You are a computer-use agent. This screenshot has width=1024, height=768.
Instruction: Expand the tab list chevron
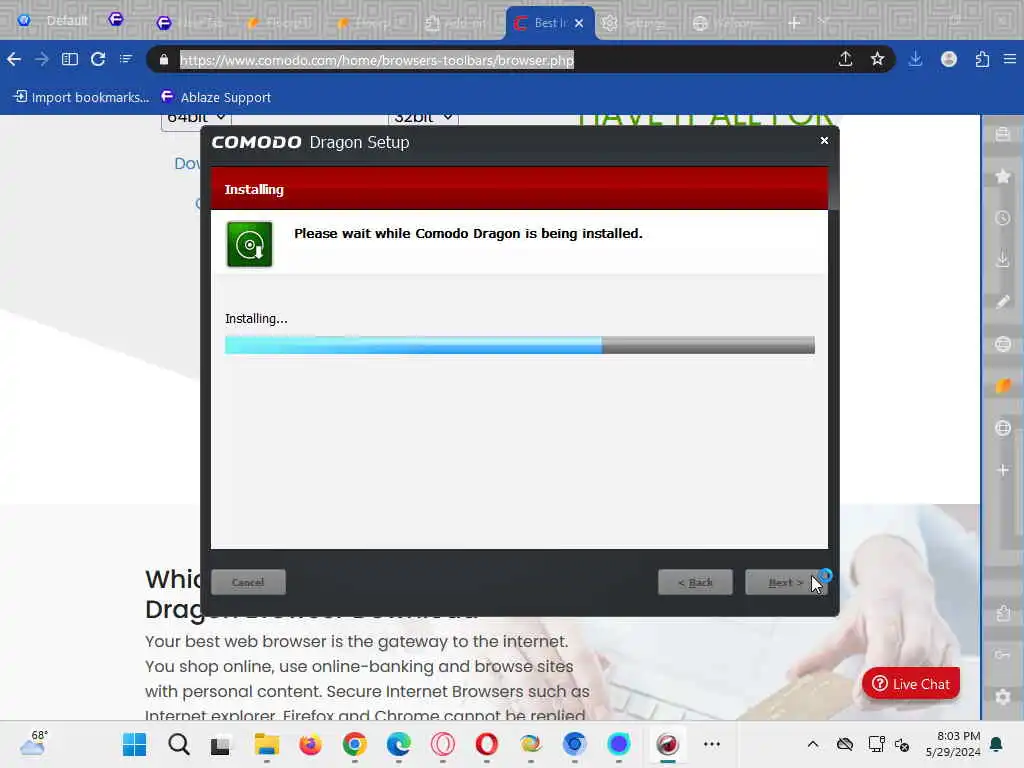click(823, 22)
